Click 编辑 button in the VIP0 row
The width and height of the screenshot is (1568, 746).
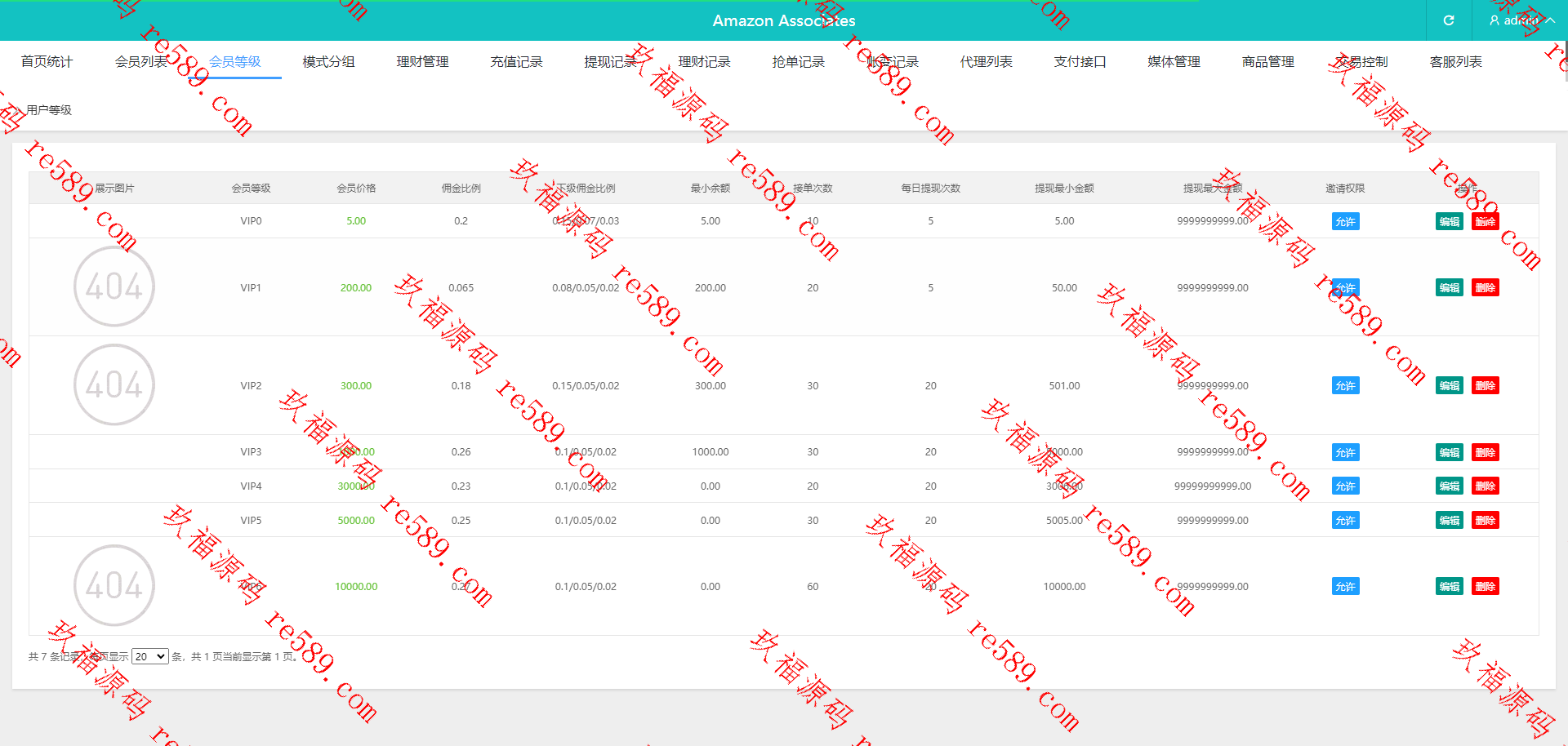[1450, 221]
